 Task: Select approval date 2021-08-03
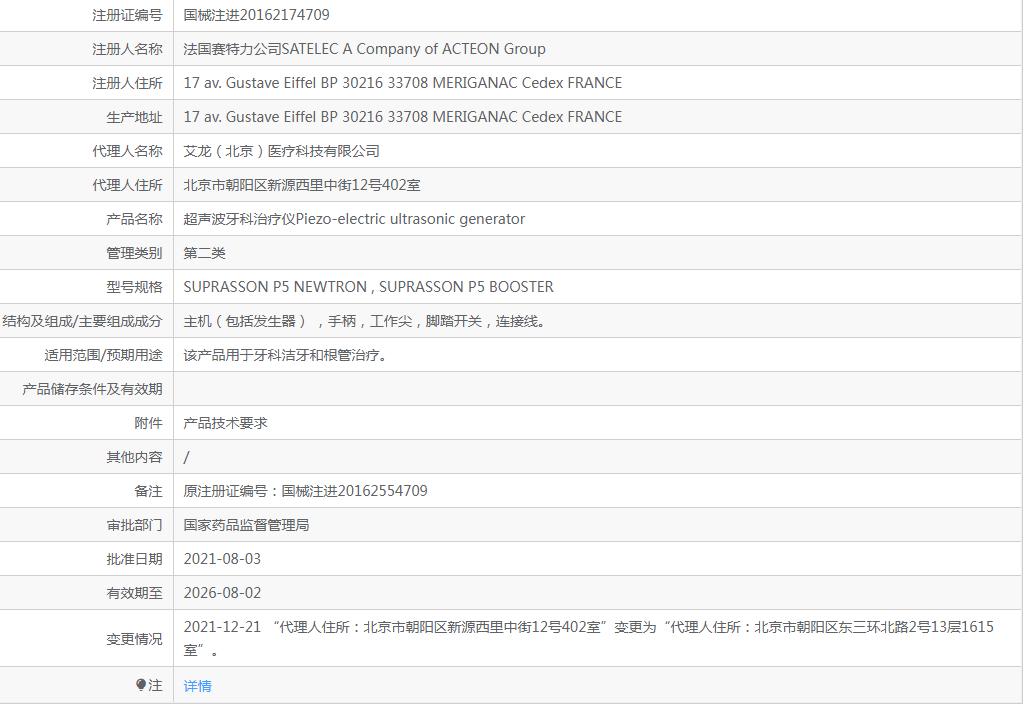pos(222,559)
